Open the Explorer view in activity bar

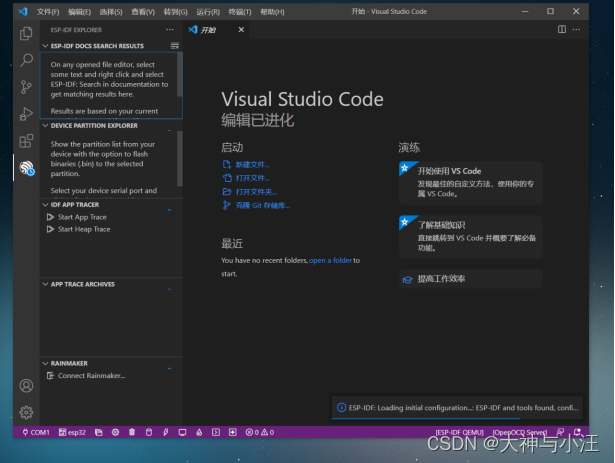26,34
